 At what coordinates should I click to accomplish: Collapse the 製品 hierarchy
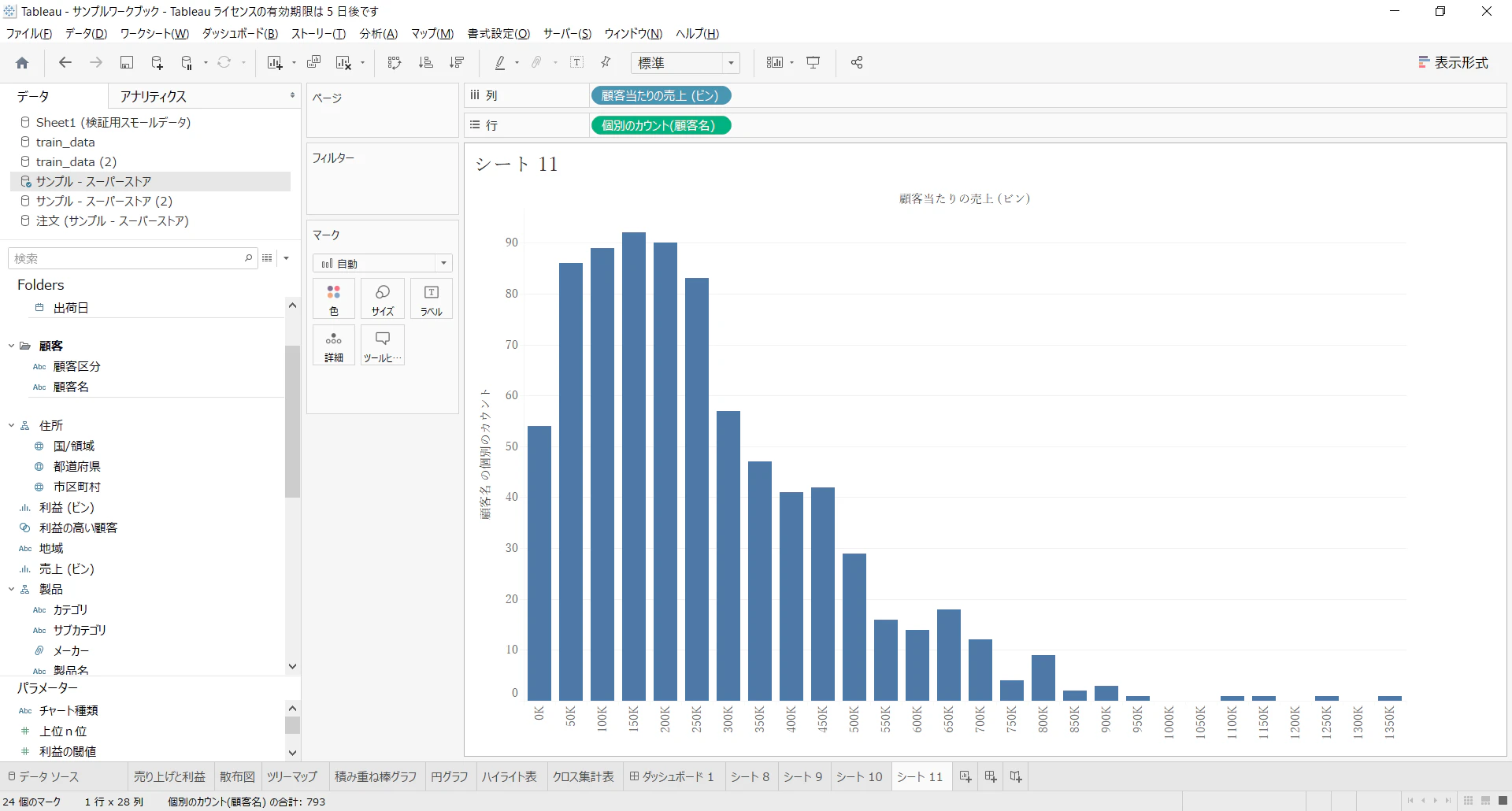pos(11,589)
